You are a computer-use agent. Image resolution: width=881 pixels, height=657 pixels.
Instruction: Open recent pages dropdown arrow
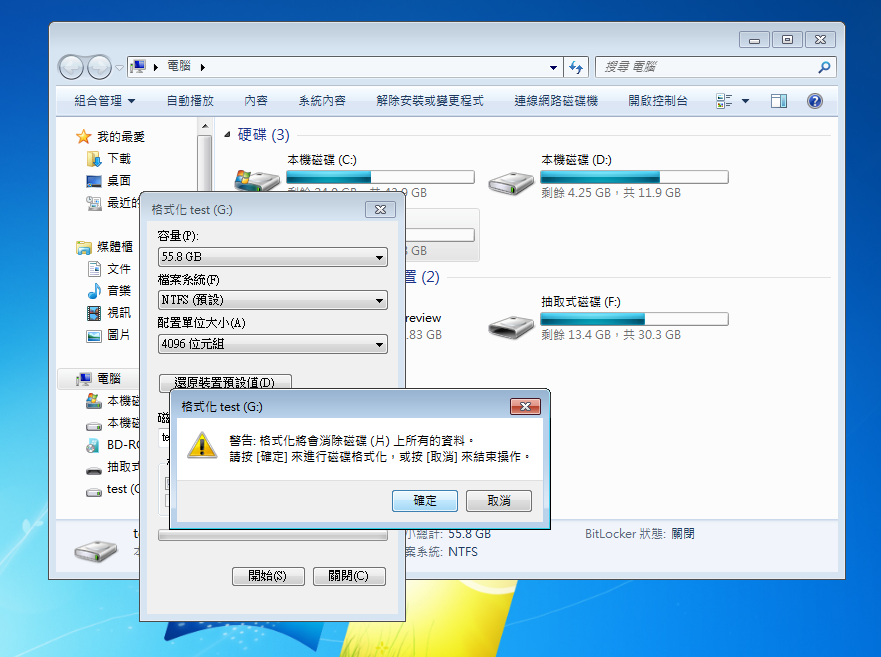coord(119,68)
